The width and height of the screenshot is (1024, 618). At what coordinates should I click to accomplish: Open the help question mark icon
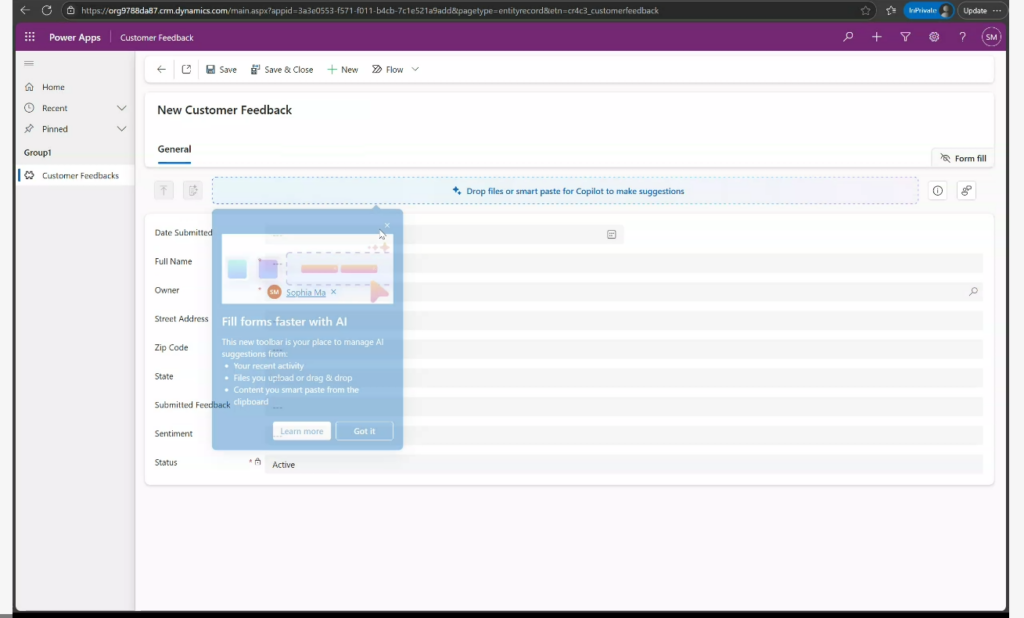click(x=962, y=37)
